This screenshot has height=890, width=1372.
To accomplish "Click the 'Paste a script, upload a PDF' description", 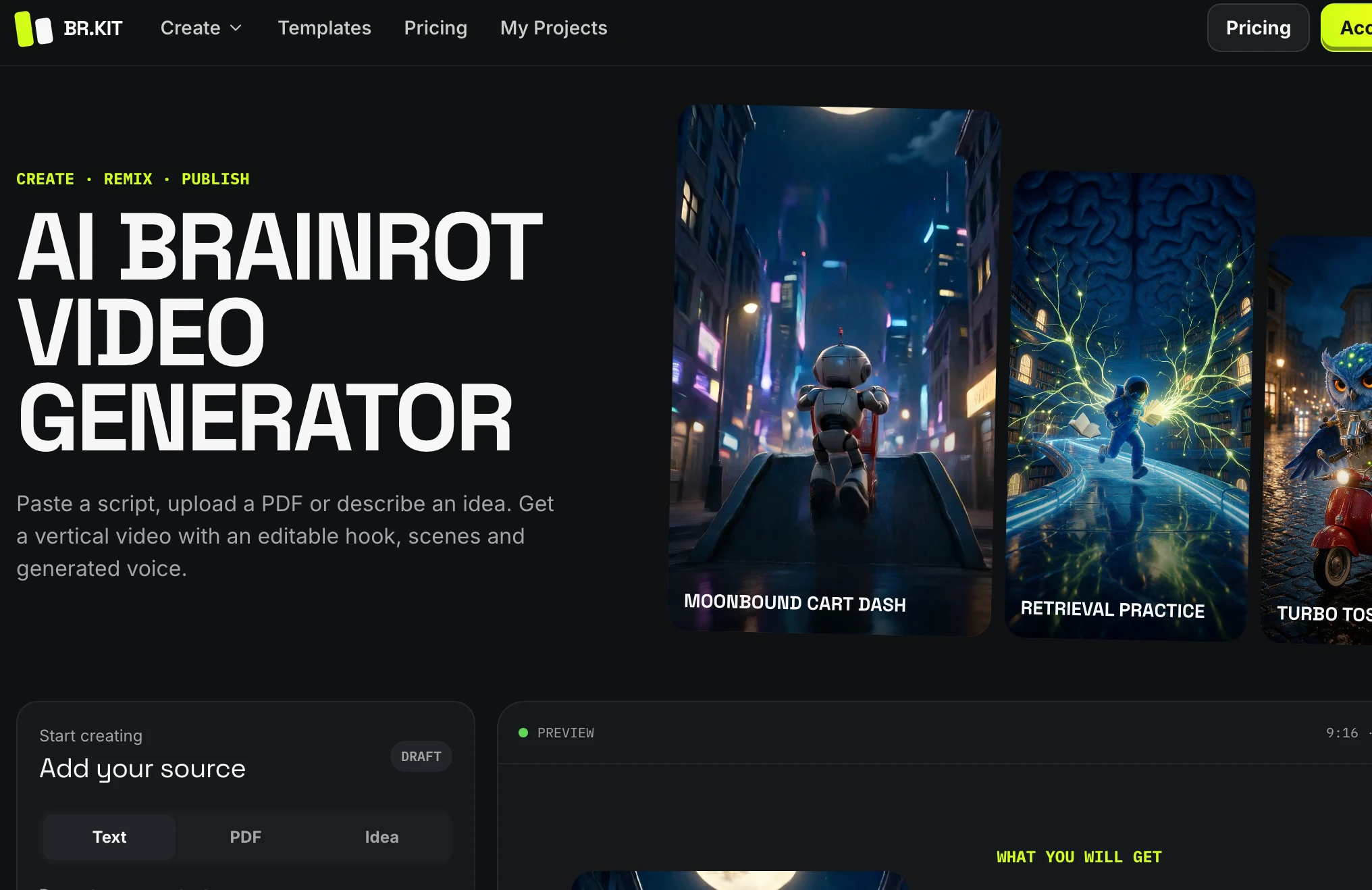I will (x=285, y=536).
